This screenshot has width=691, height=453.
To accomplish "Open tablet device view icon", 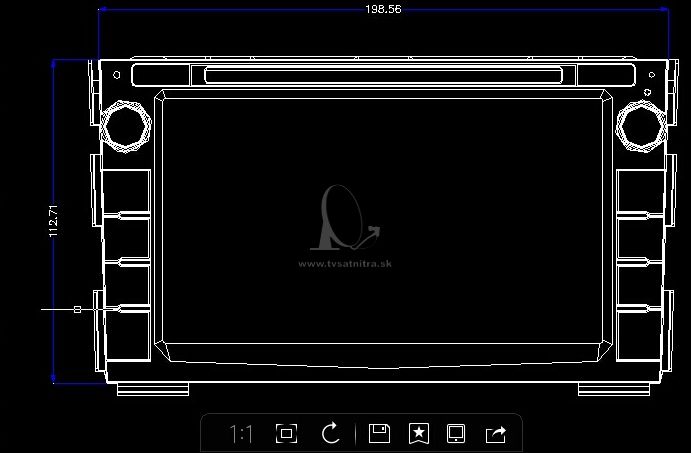I will coord(456,434).
